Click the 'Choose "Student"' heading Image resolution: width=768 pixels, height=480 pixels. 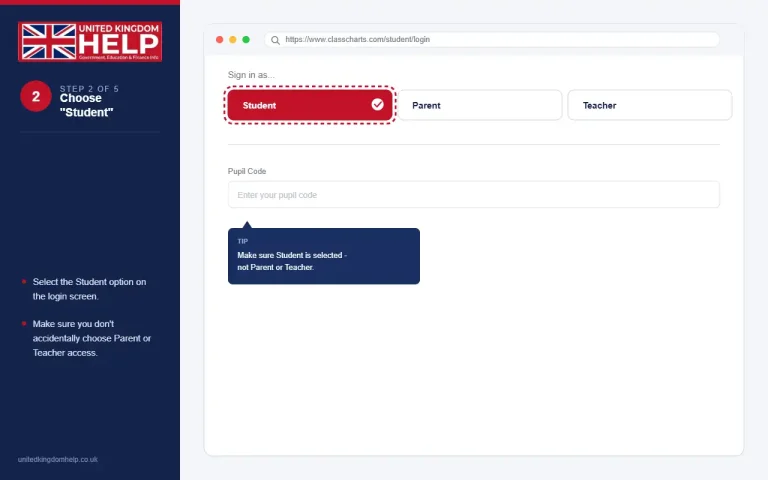coord(86,105)
